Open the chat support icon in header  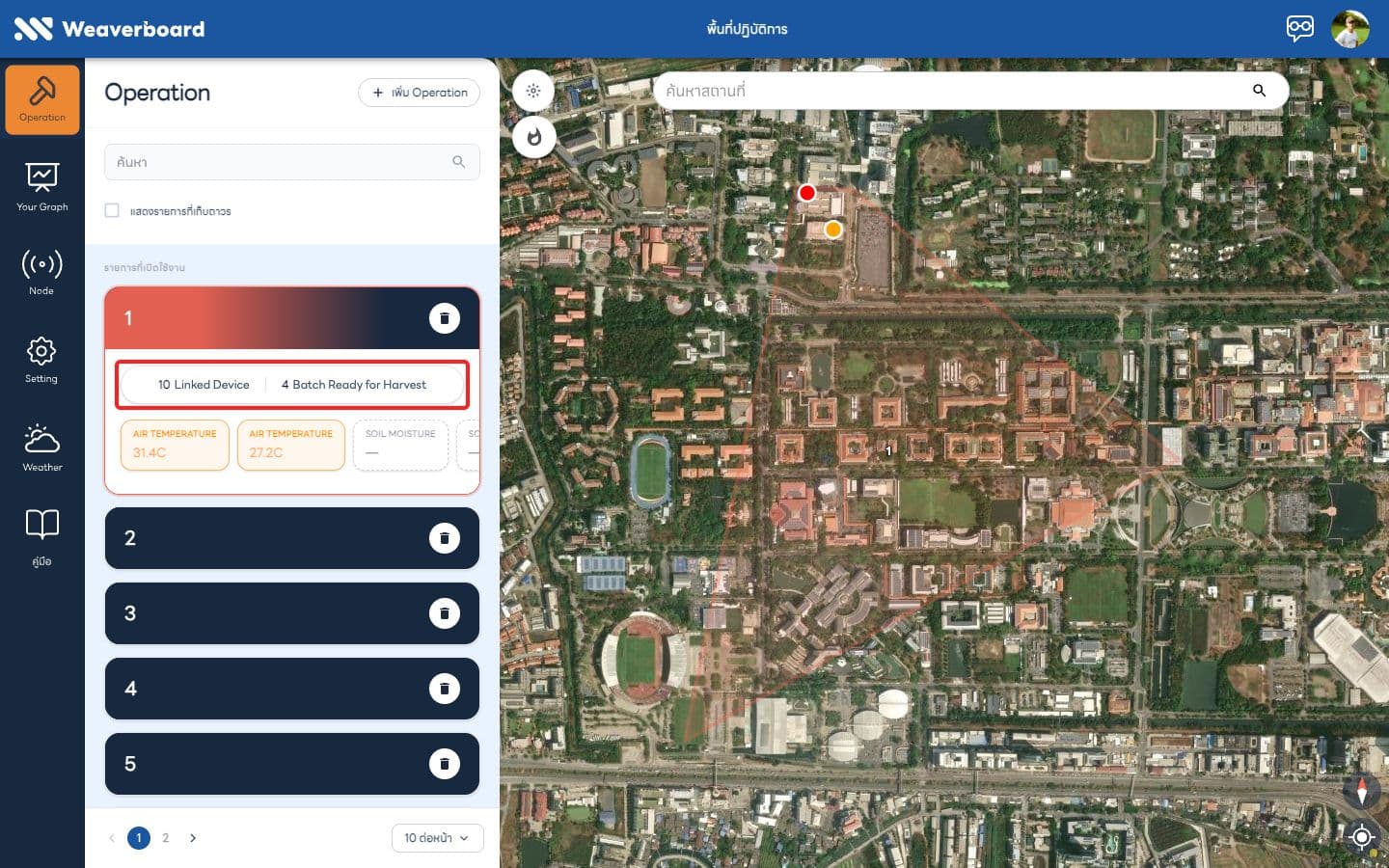pyautogui.click(x=1299, y=29)
